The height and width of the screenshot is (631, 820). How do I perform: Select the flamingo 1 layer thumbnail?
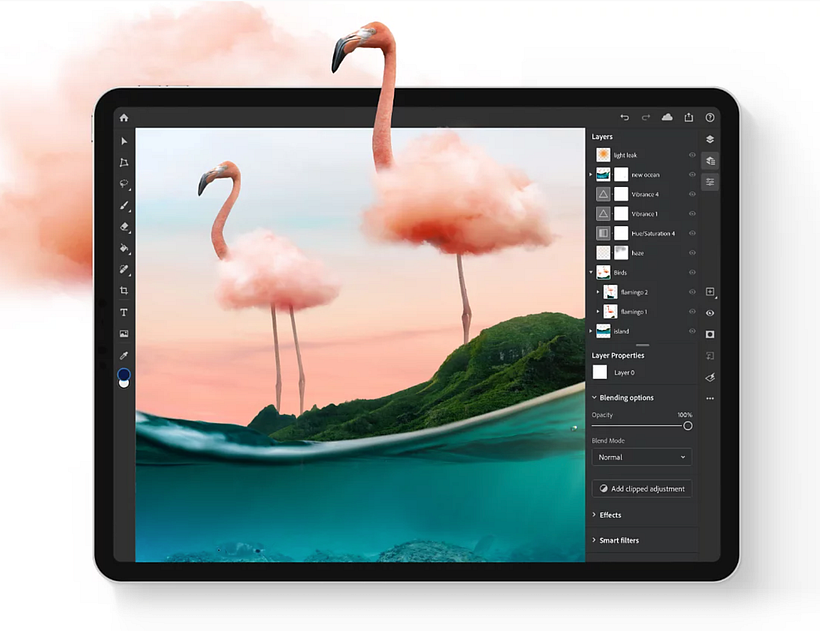608,311
